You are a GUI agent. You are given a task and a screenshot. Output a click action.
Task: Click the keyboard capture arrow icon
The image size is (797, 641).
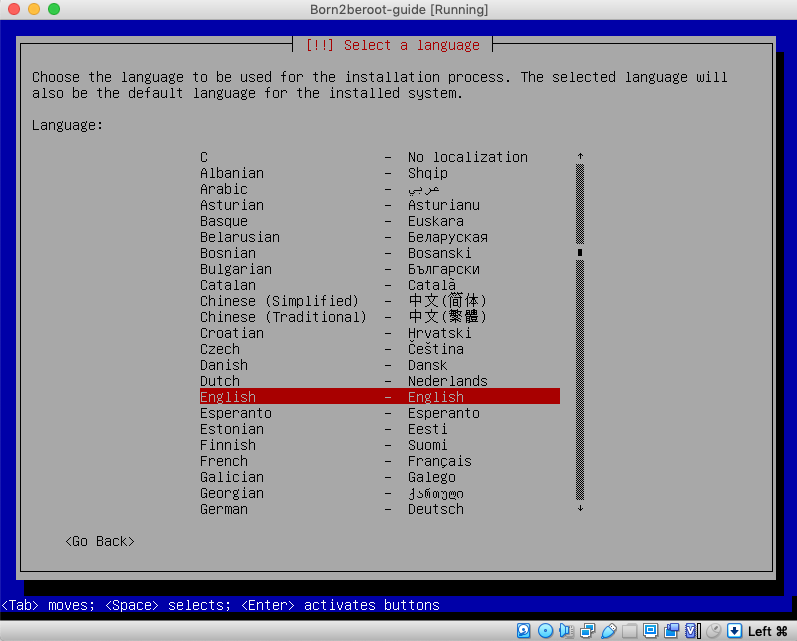tap(734, 631)
